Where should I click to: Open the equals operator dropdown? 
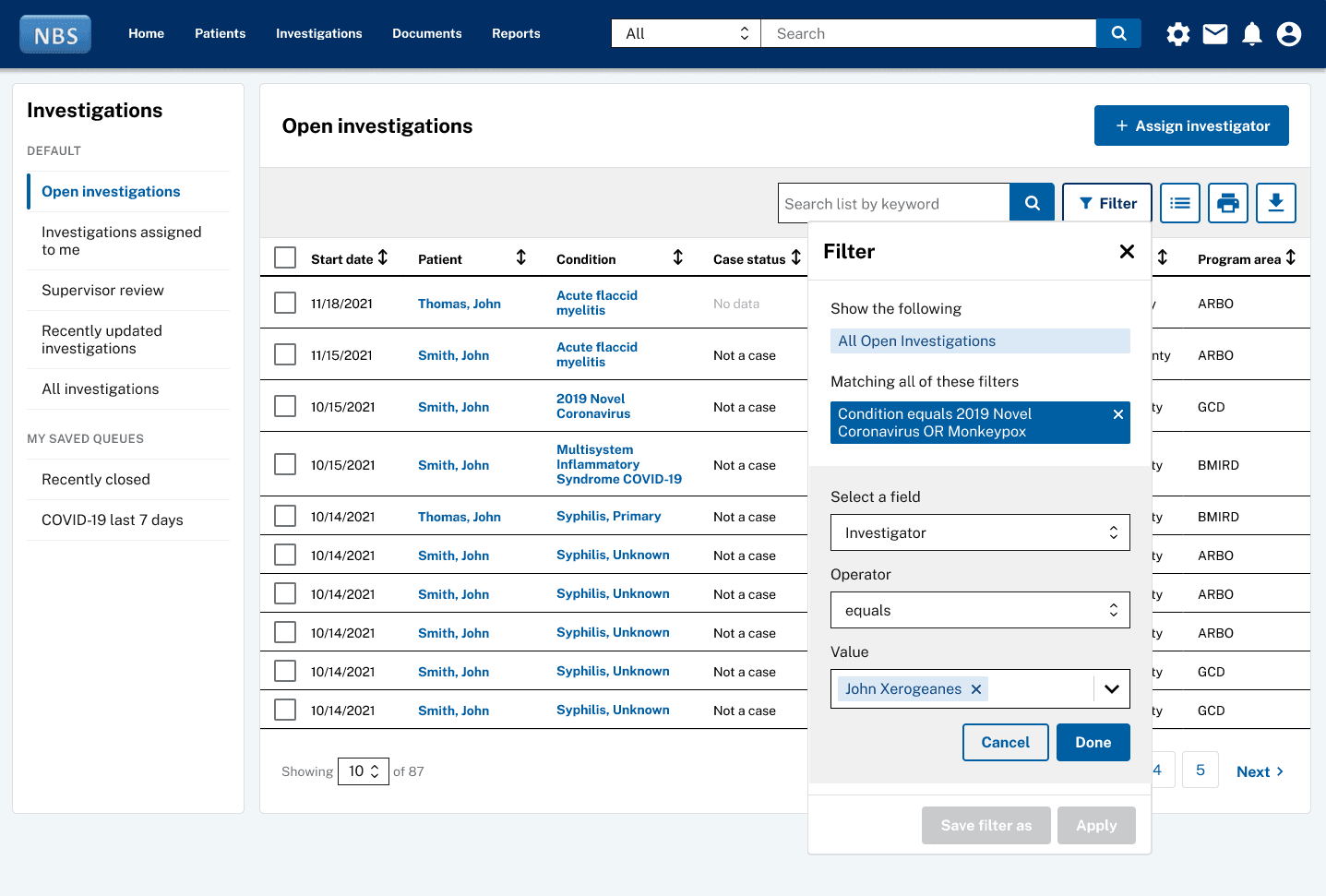click(980, 610)
